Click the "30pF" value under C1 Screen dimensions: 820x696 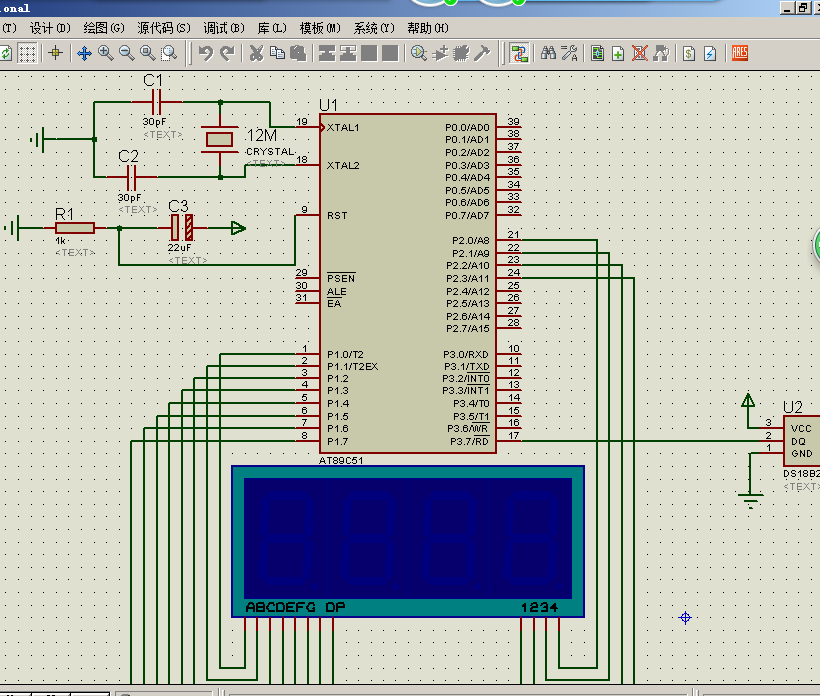click(154, 121)
